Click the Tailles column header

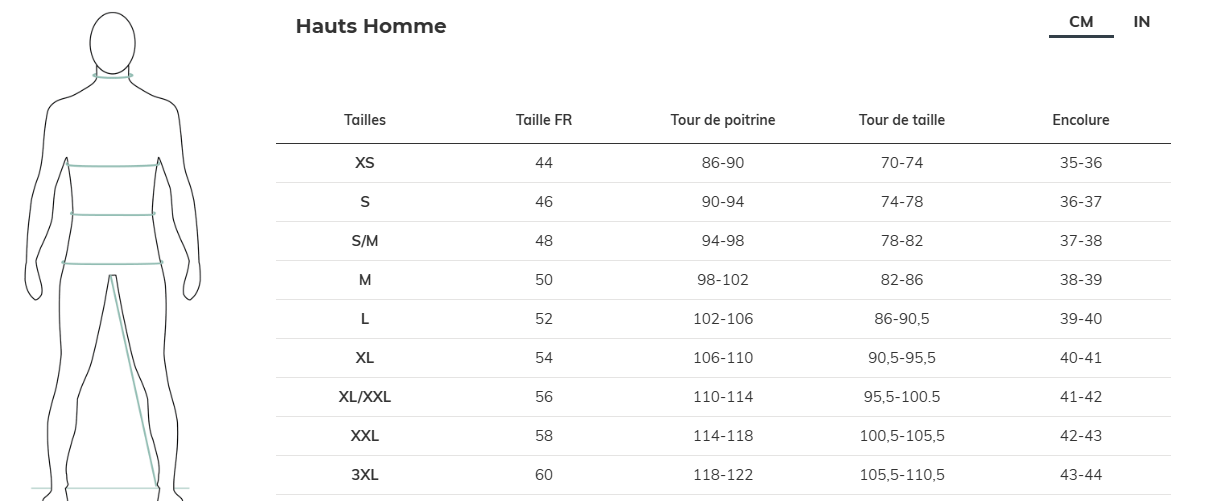click(365, 120)
